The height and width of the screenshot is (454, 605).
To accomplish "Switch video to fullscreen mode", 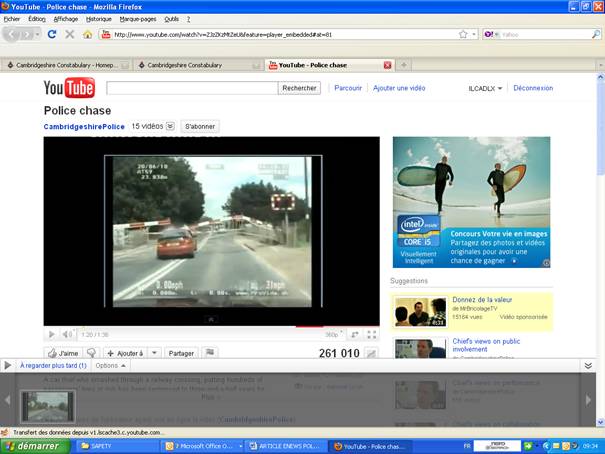I will point(372,334).
